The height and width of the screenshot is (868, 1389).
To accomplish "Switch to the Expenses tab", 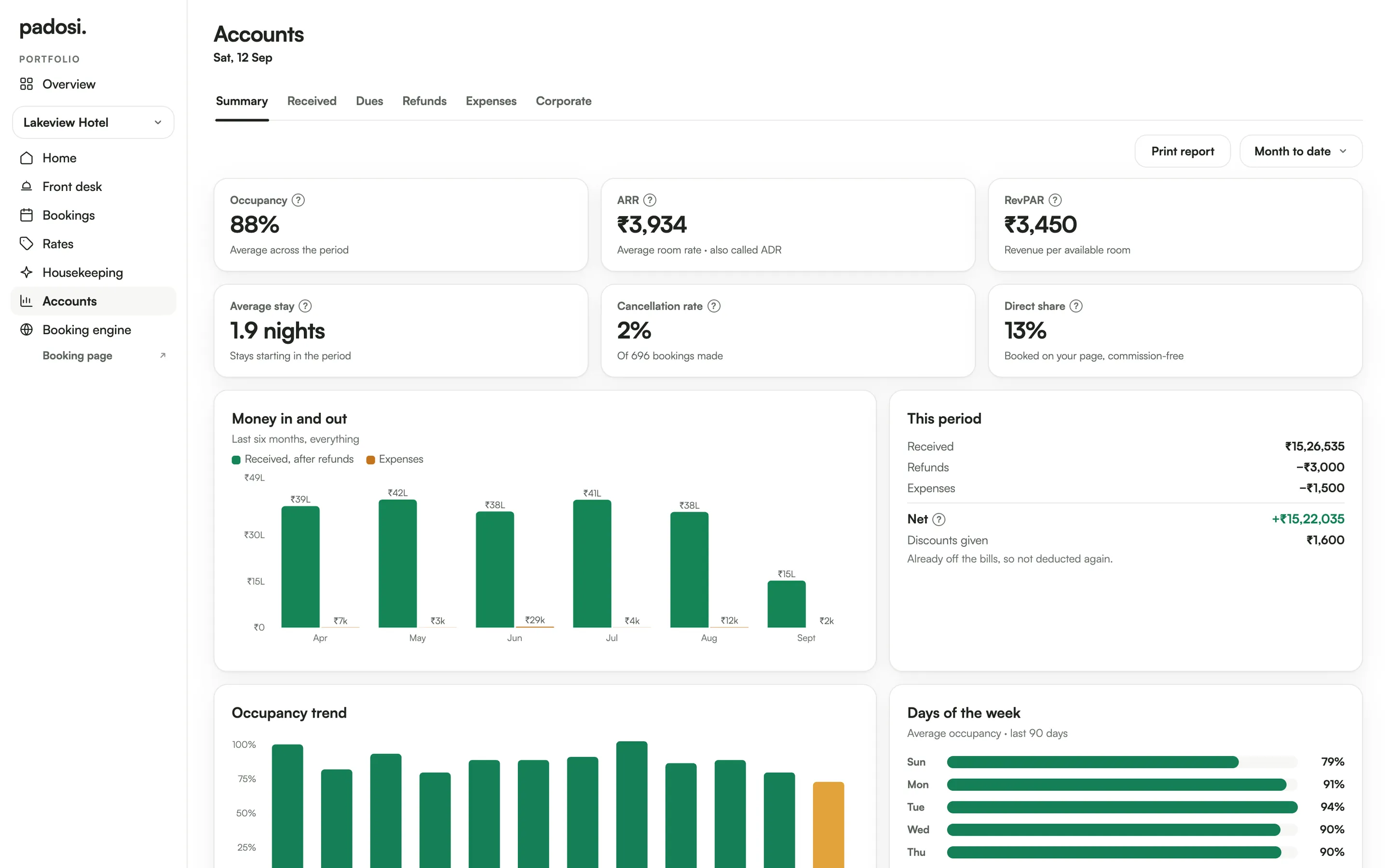I will [x=491, y=101].
